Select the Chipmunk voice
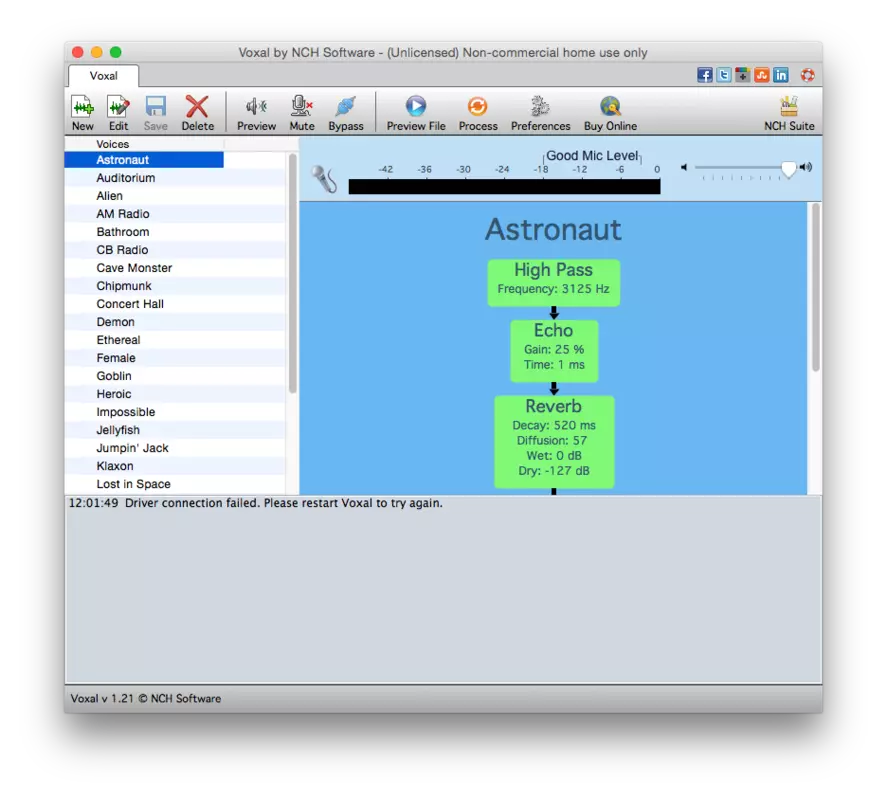The image size is (887, 800). tap(175, 286)
